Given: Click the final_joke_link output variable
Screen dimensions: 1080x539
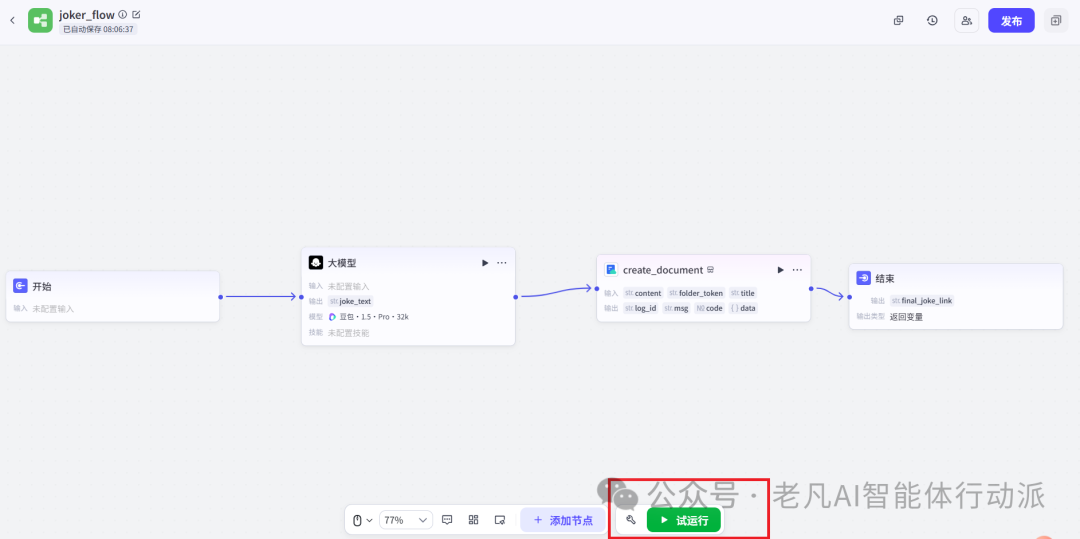Looking at the screenshot, I should click(922, 301).
